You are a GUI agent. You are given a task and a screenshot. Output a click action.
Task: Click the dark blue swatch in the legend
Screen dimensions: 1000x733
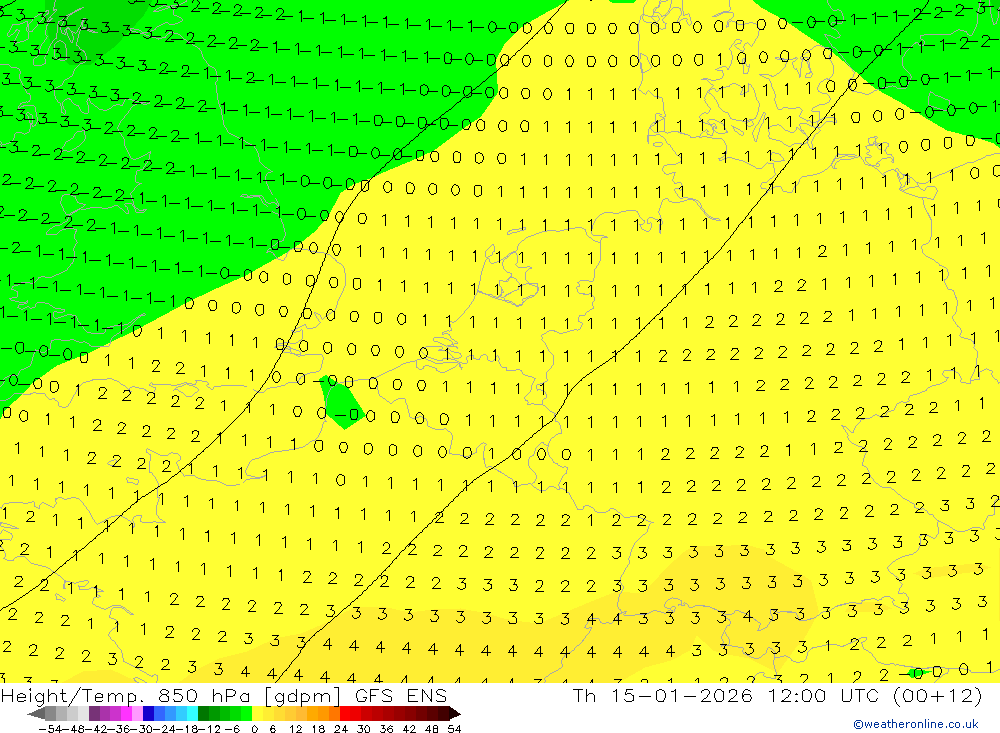148,713
